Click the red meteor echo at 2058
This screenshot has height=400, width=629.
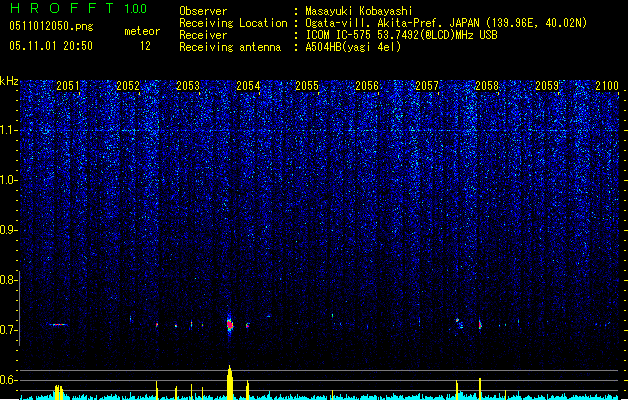pyautogui.click(x=480, y=325)
